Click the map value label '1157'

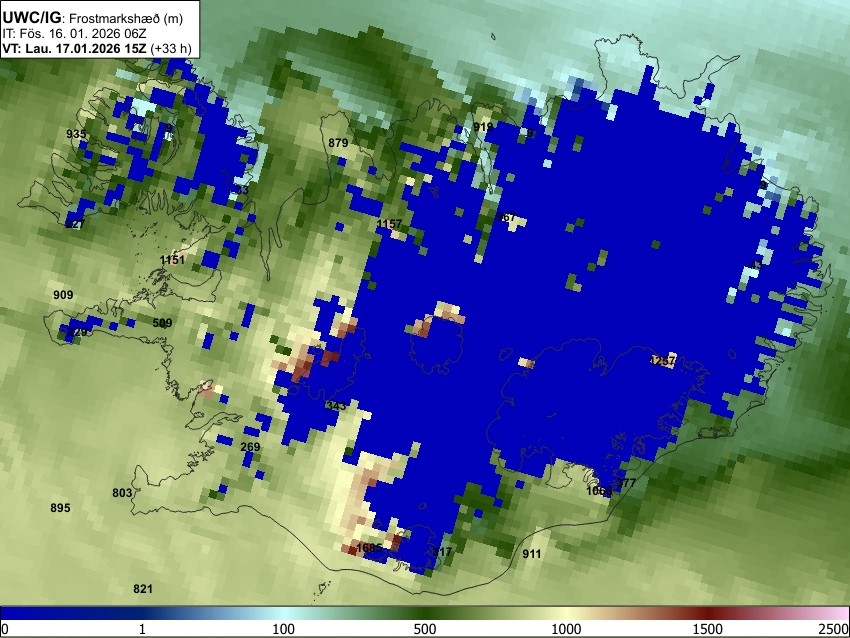click(389, 223)
